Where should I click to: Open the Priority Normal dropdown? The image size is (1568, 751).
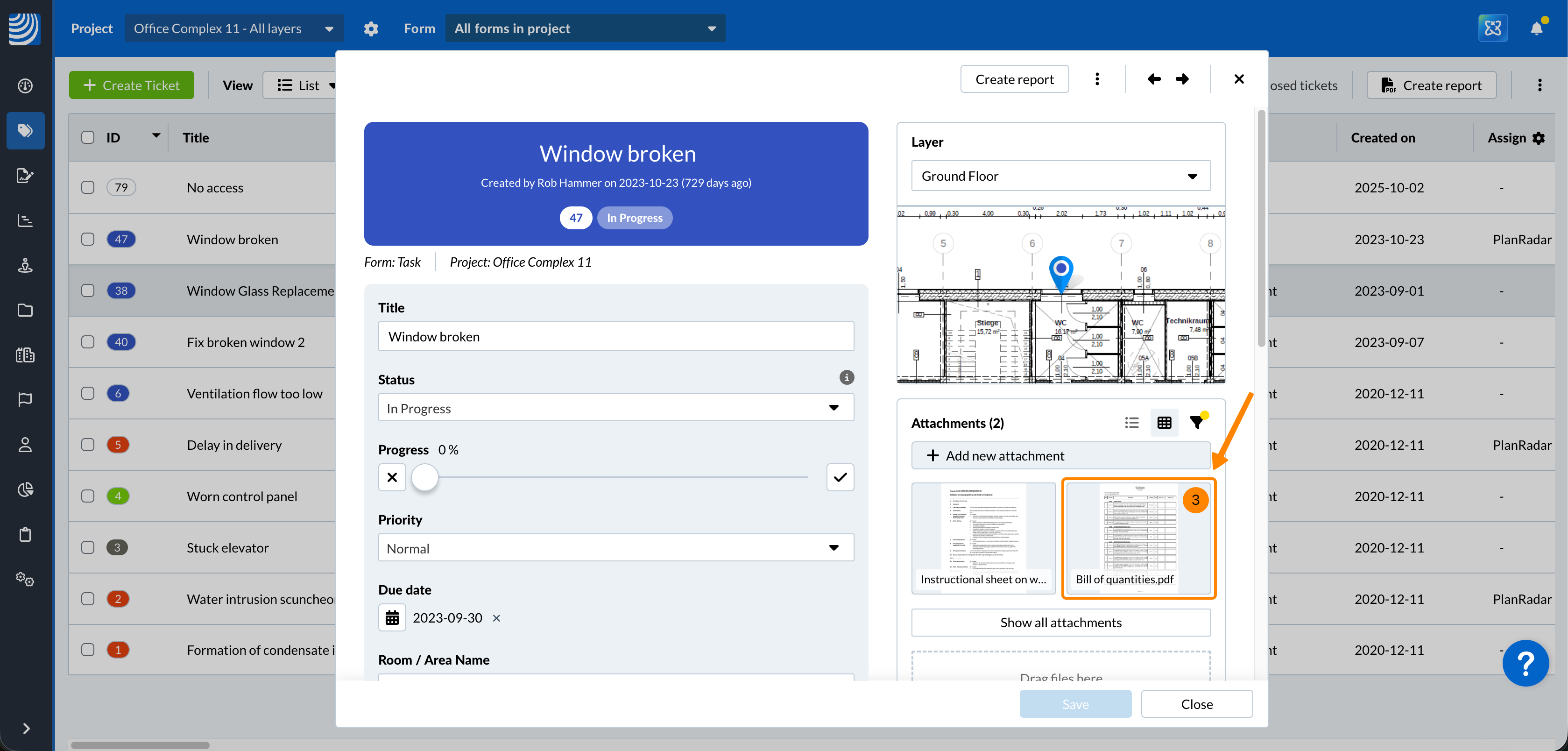click(615, 548)
